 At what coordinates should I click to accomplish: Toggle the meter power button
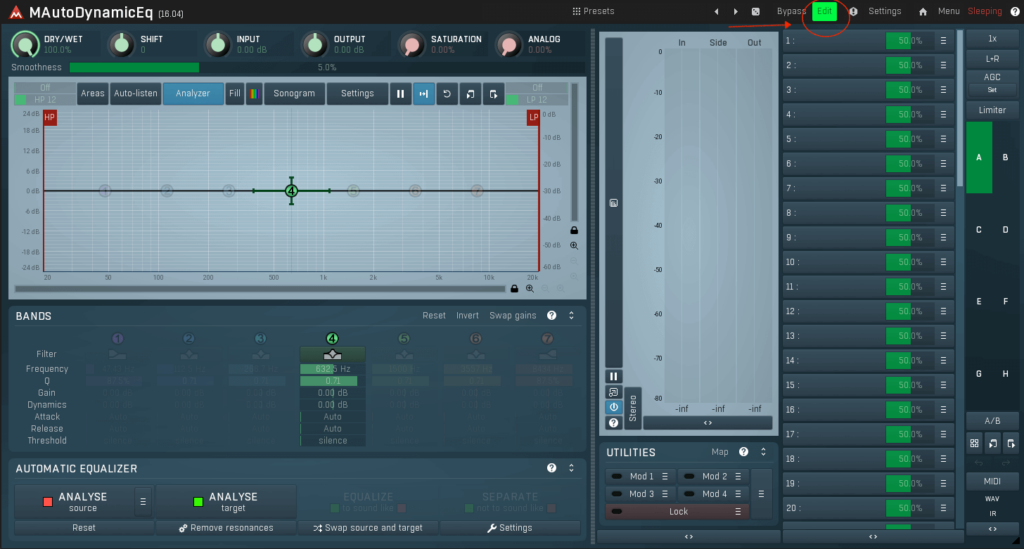click(x=613, y=407)
